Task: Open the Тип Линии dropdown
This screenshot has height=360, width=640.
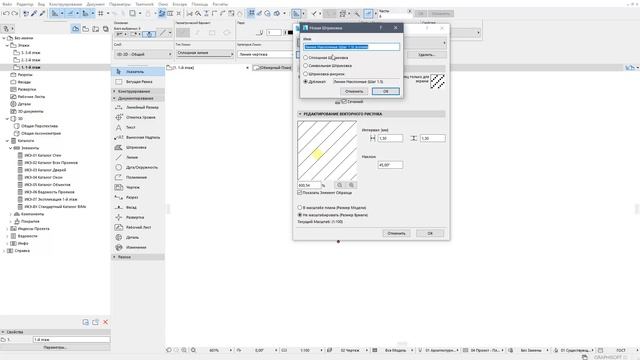Action: pyautogui.click(x=204, y=53)
